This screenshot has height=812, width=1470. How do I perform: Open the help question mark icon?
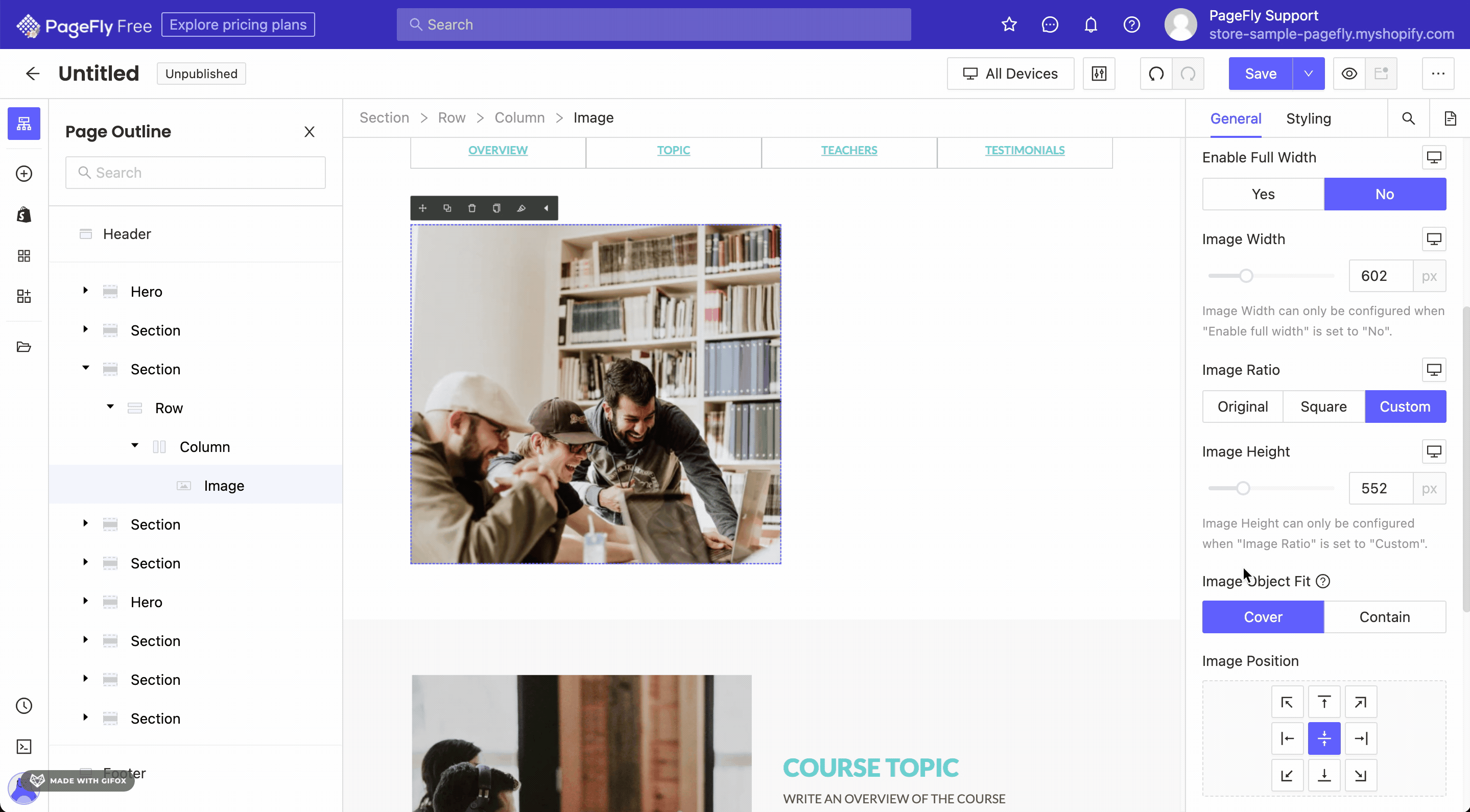pyautogui.click(x=1131, y=25)
